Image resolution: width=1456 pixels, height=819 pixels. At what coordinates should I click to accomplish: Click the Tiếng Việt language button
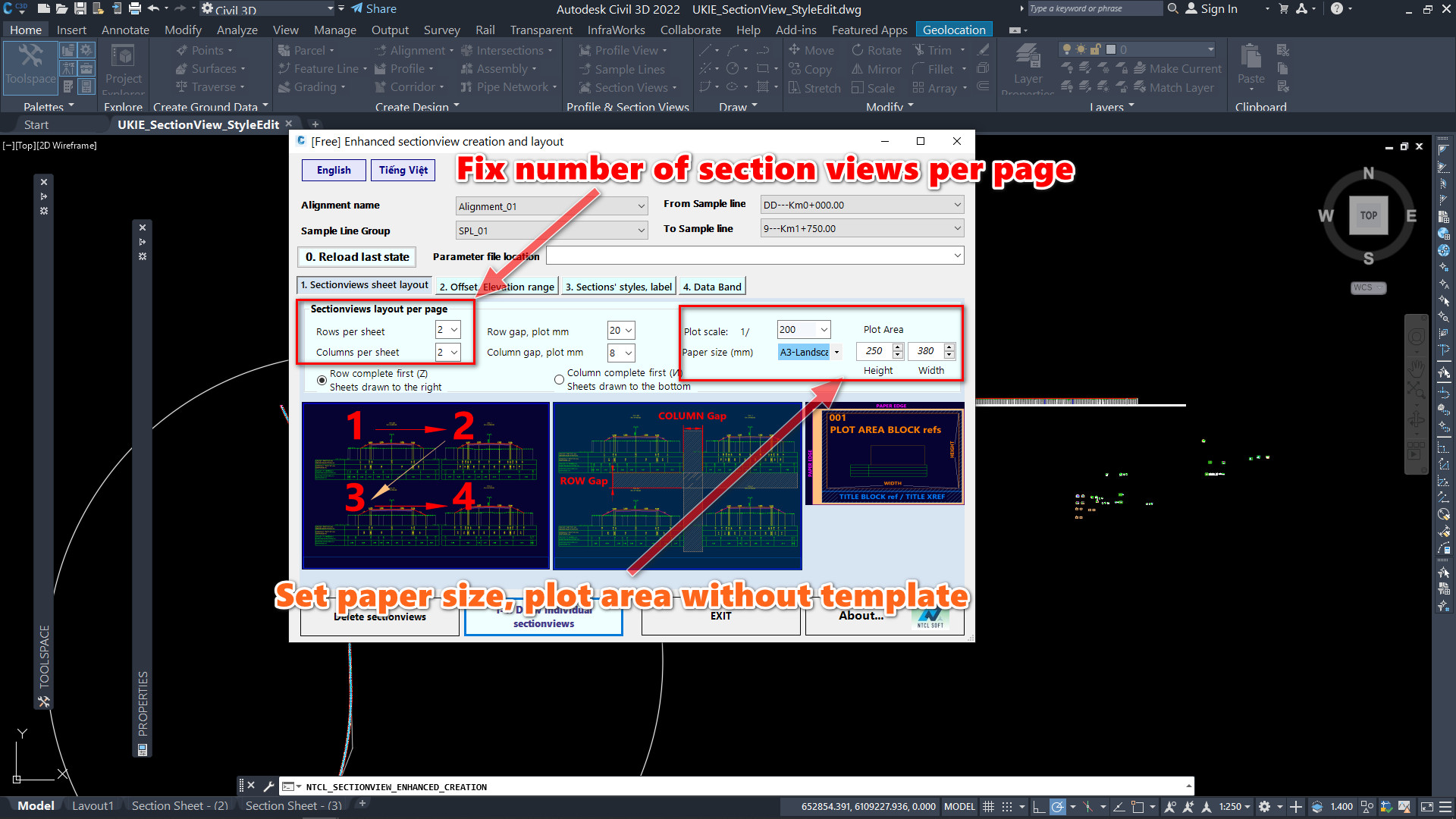coord(403,170)
